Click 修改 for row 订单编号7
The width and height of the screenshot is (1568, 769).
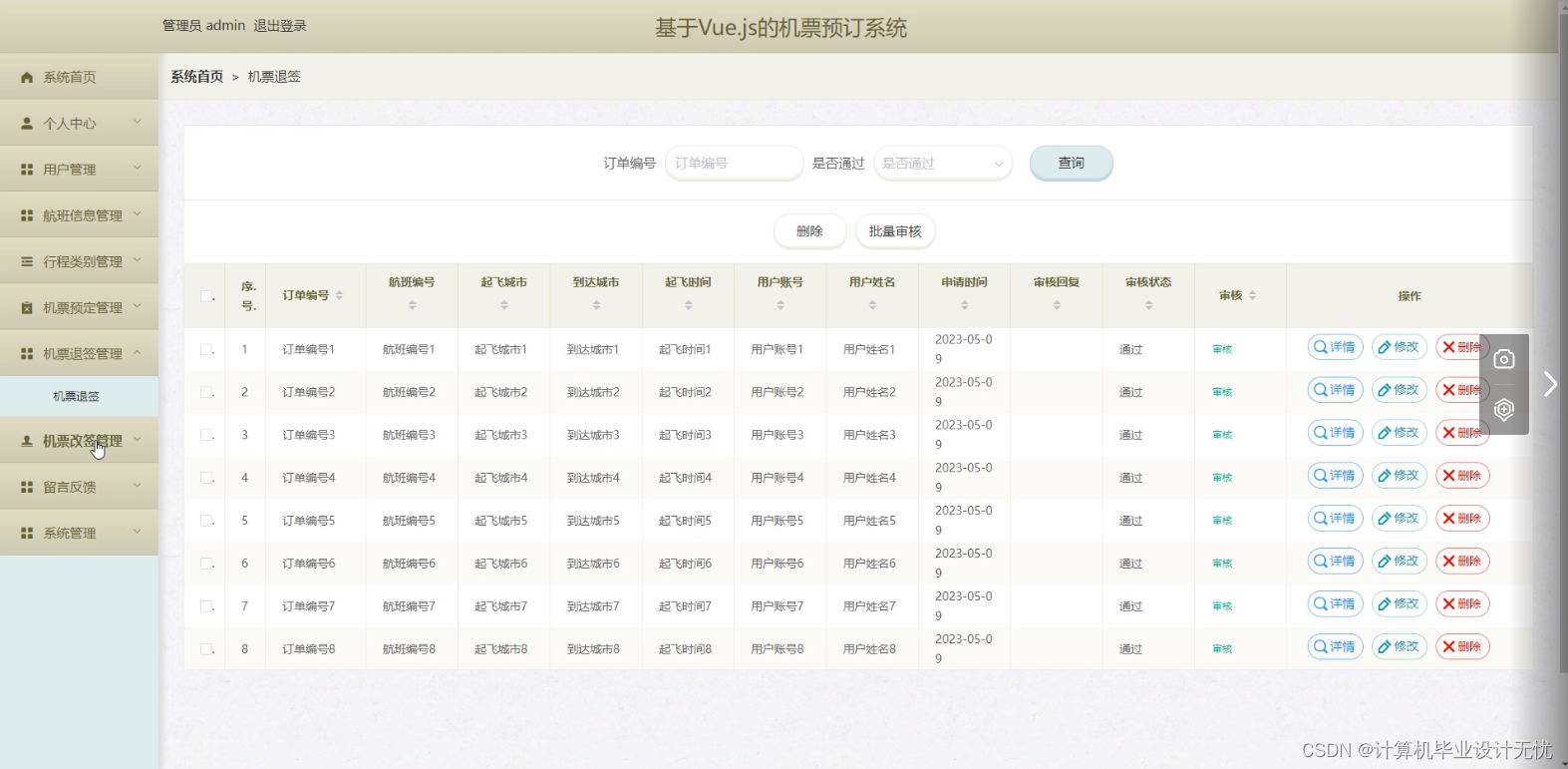coord(1400,604)
